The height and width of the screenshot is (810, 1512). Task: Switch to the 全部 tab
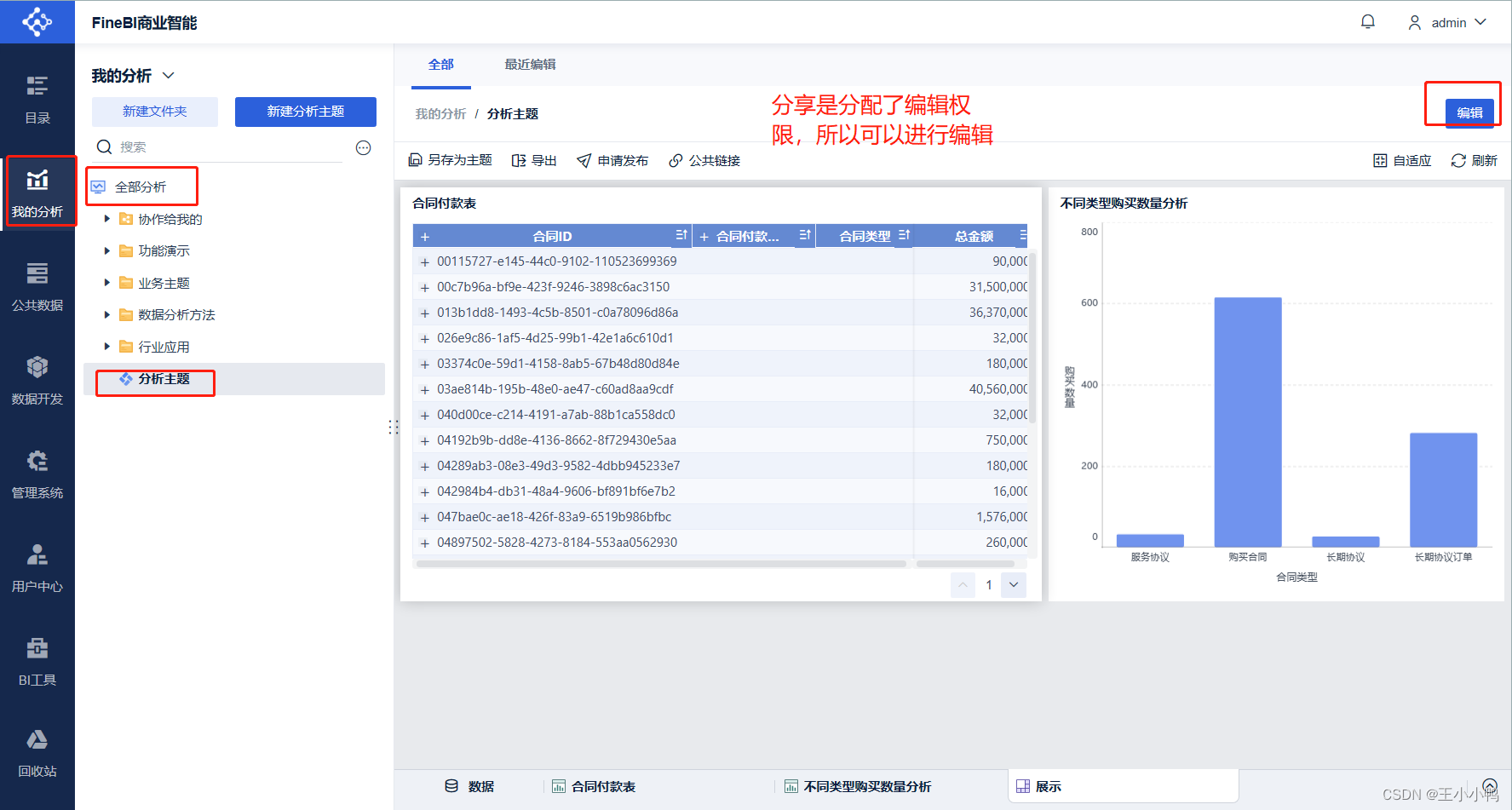(x=441, y=65)
